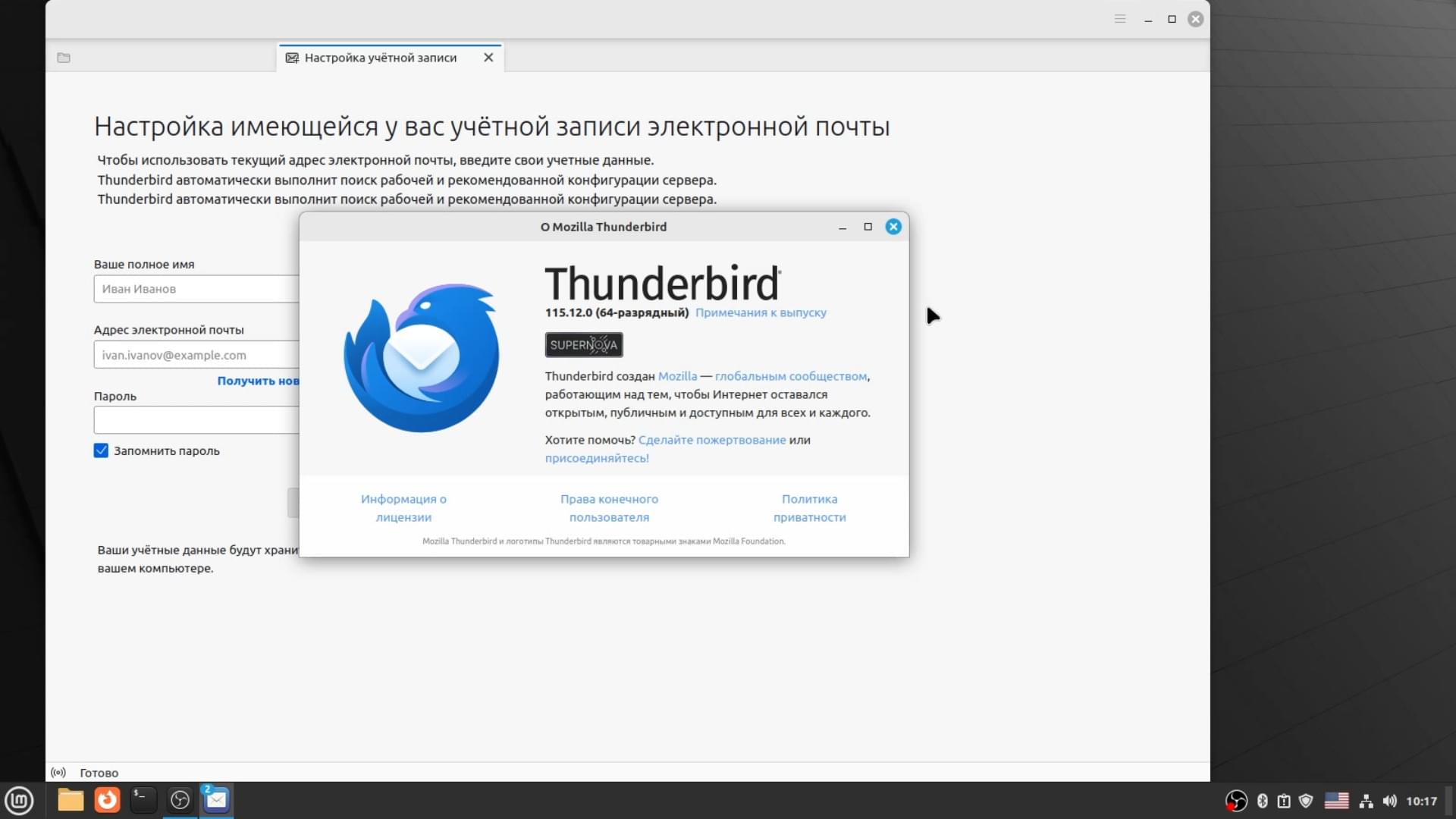
Task: Click the Thunderbird logo image
Action: pos(422,358)
